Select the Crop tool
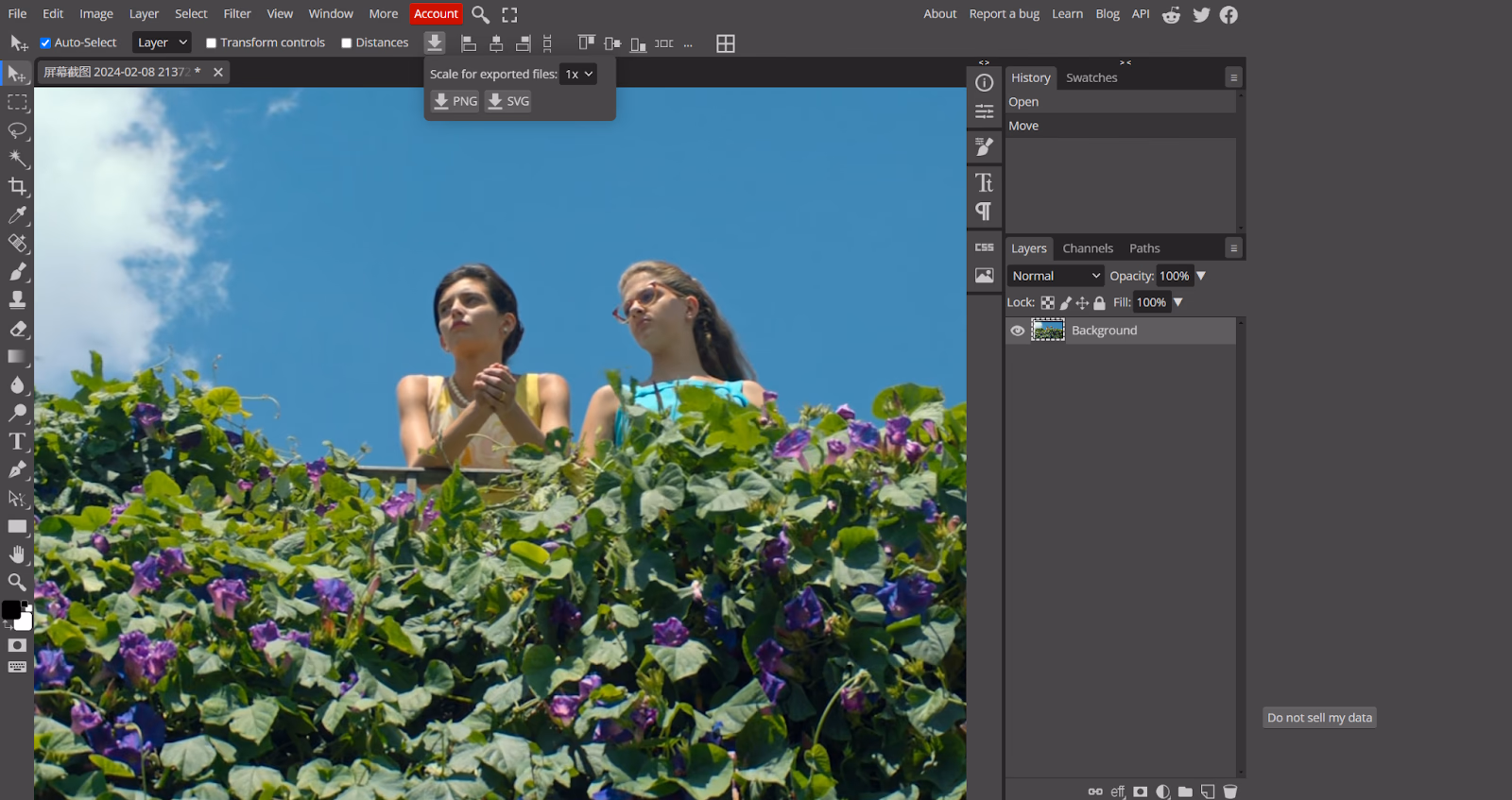 click(17, 187)
